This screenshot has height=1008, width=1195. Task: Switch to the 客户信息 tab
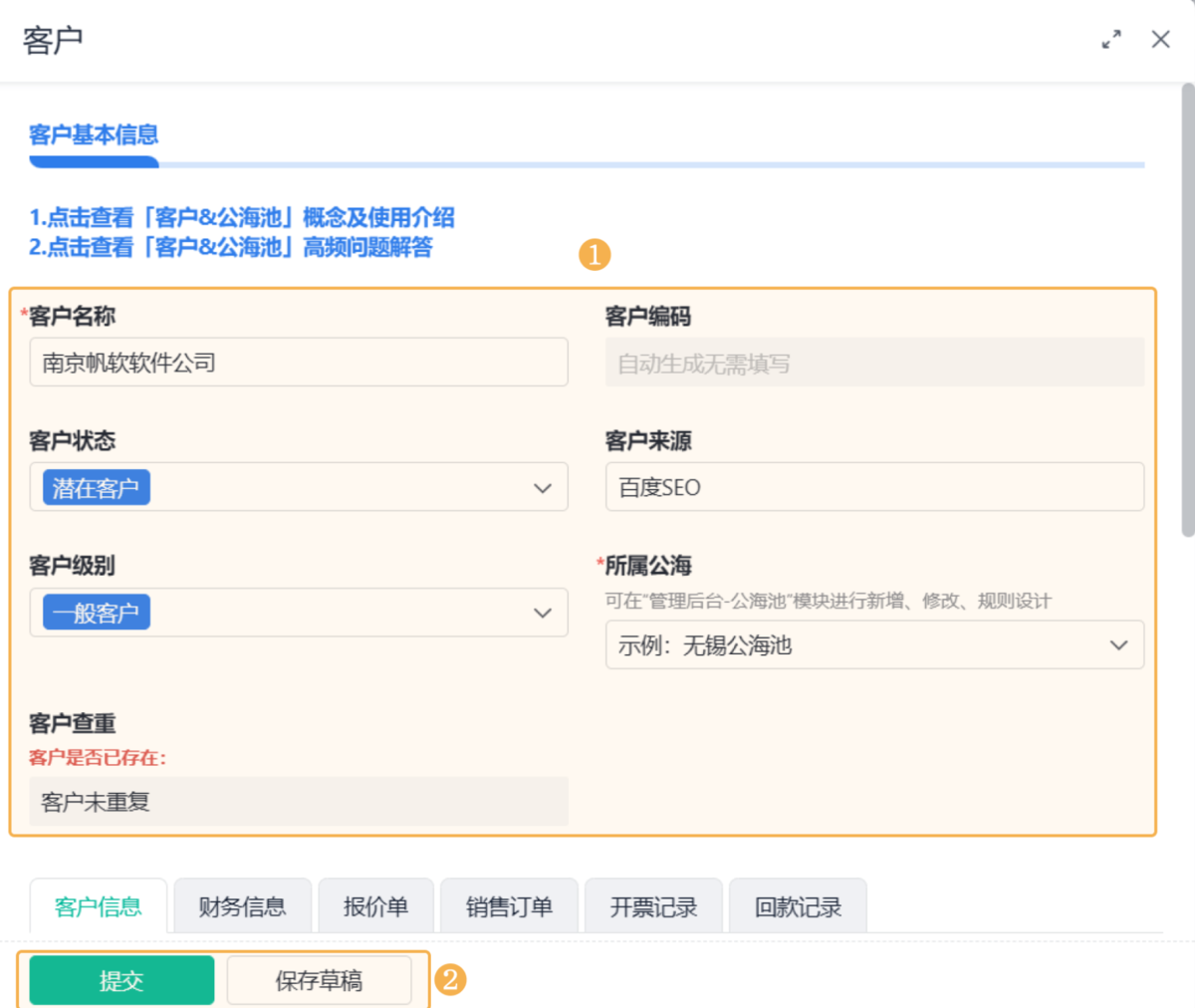[x=99, y=906]
